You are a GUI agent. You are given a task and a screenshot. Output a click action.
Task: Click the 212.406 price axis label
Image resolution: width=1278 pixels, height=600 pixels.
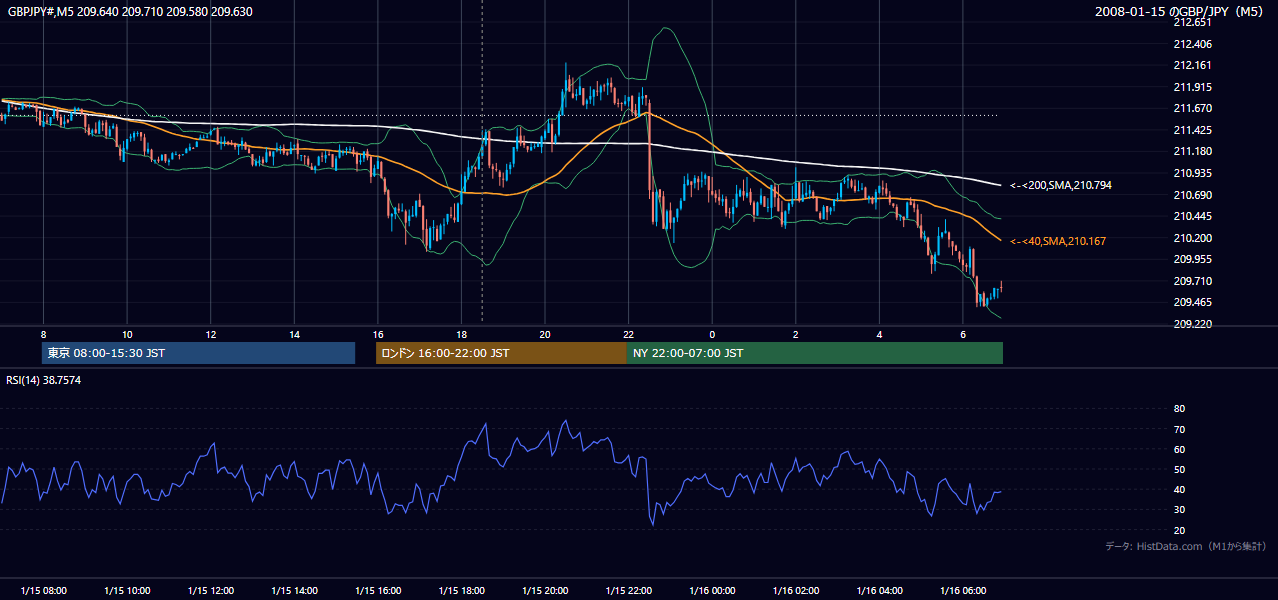pyautogui.click(x=1193, y=44)
